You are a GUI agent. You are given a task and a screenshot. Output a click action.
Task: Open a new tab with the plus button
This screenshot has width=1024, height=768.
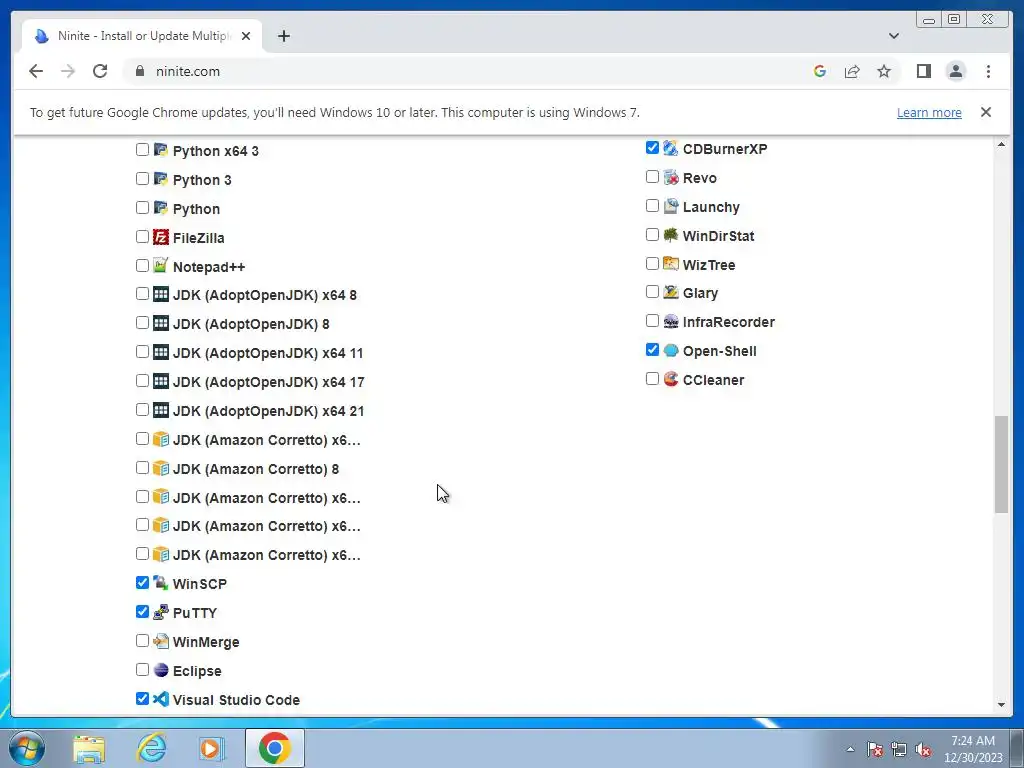[x=283, y=36]
